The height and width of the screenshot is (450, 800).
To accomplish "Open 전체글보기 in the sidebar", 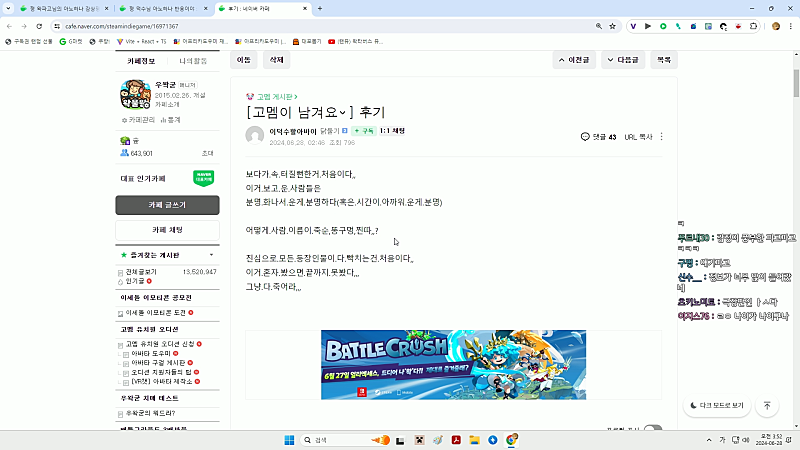I will point(141,272).
